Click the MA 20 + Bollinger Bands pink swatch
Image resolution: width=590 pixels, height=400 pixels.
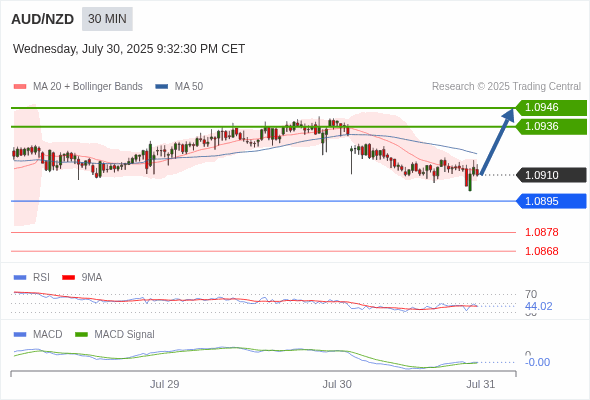point(20,87)
